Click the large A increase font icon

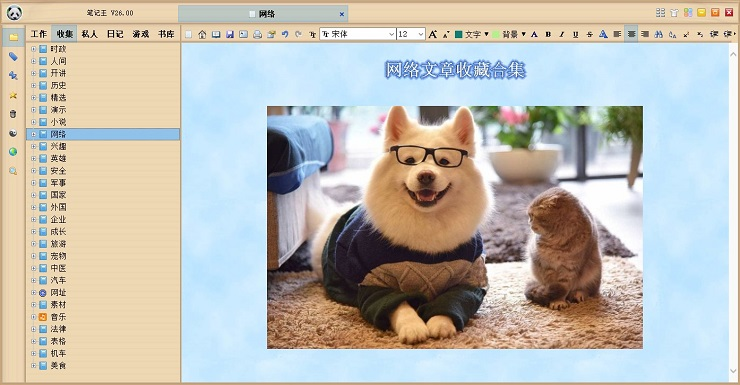coord(432,34)
